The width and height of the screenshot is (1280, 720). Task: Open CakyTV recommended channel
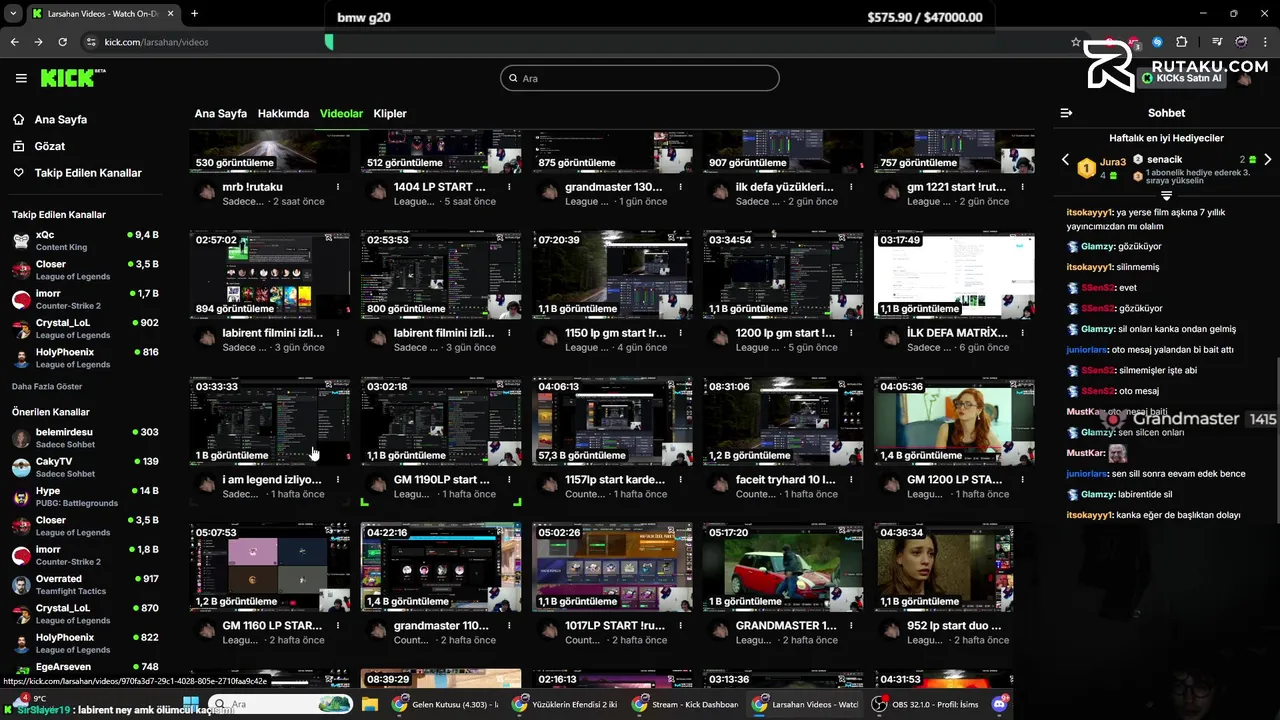point(85,467)
